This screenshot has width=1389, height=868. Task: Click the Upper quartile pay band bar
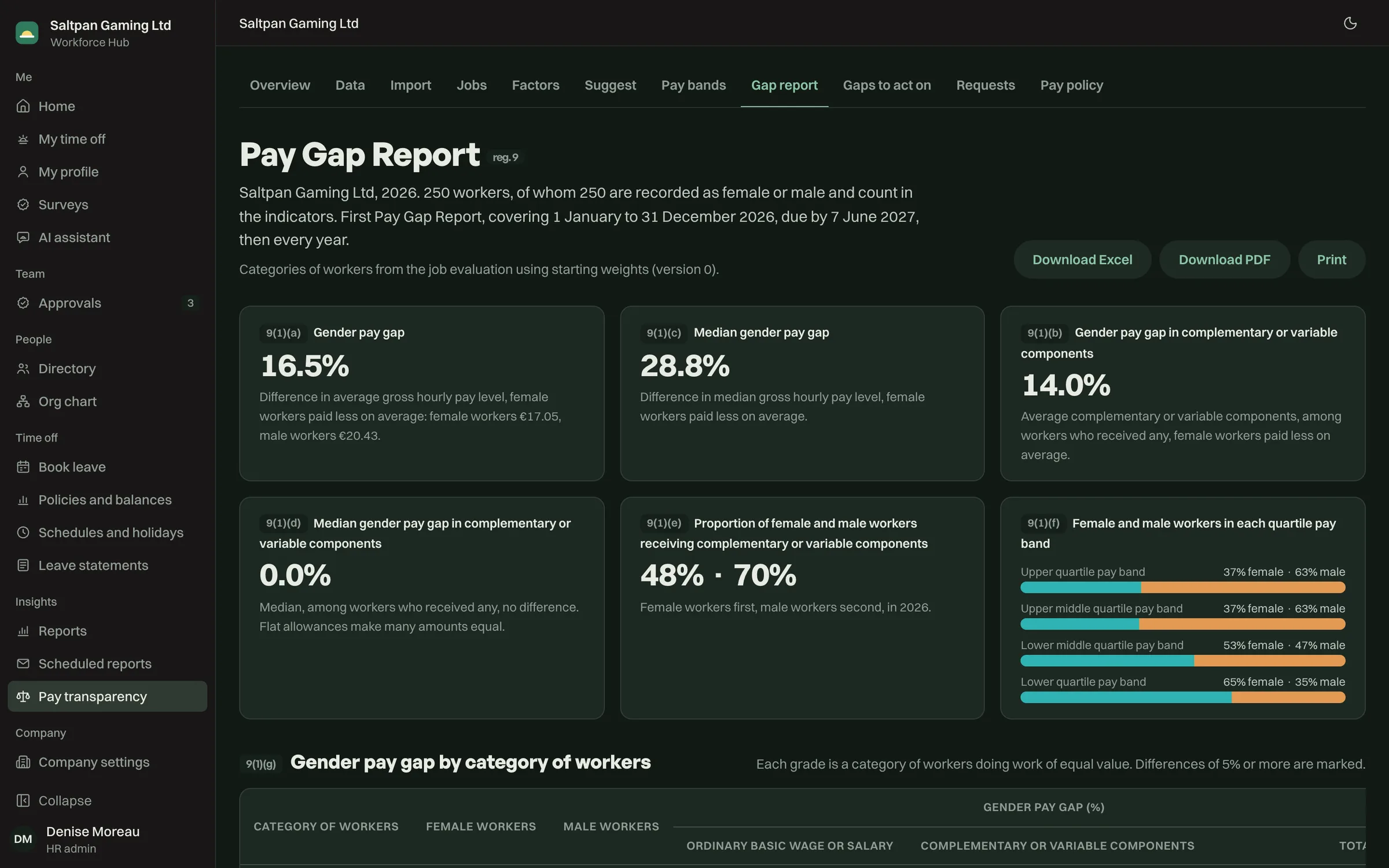[x=1182, y=587]
